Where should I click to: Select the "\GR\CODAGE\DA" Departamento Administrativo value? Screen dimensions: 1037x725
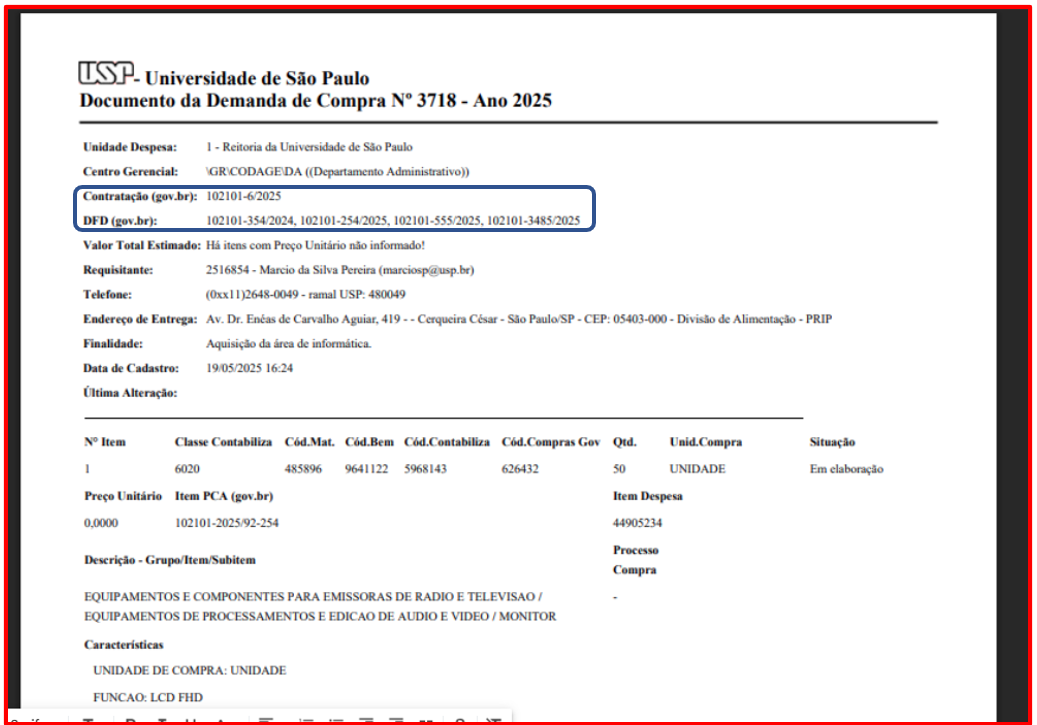[x=337, y=171]
